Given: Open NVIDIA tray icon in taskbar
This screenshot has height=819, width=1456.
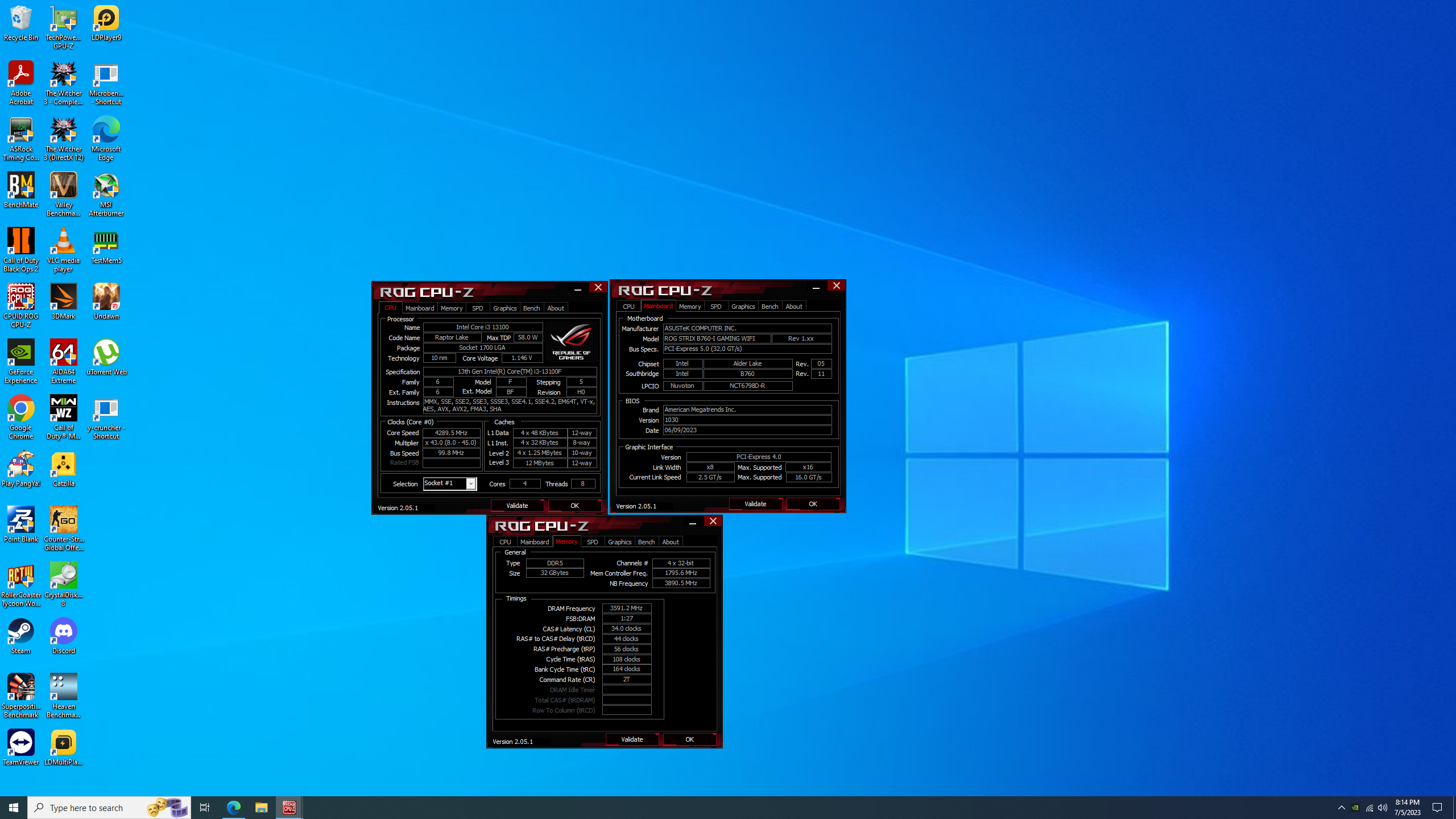Looking at the screenshot, I should pos(1355,808).
